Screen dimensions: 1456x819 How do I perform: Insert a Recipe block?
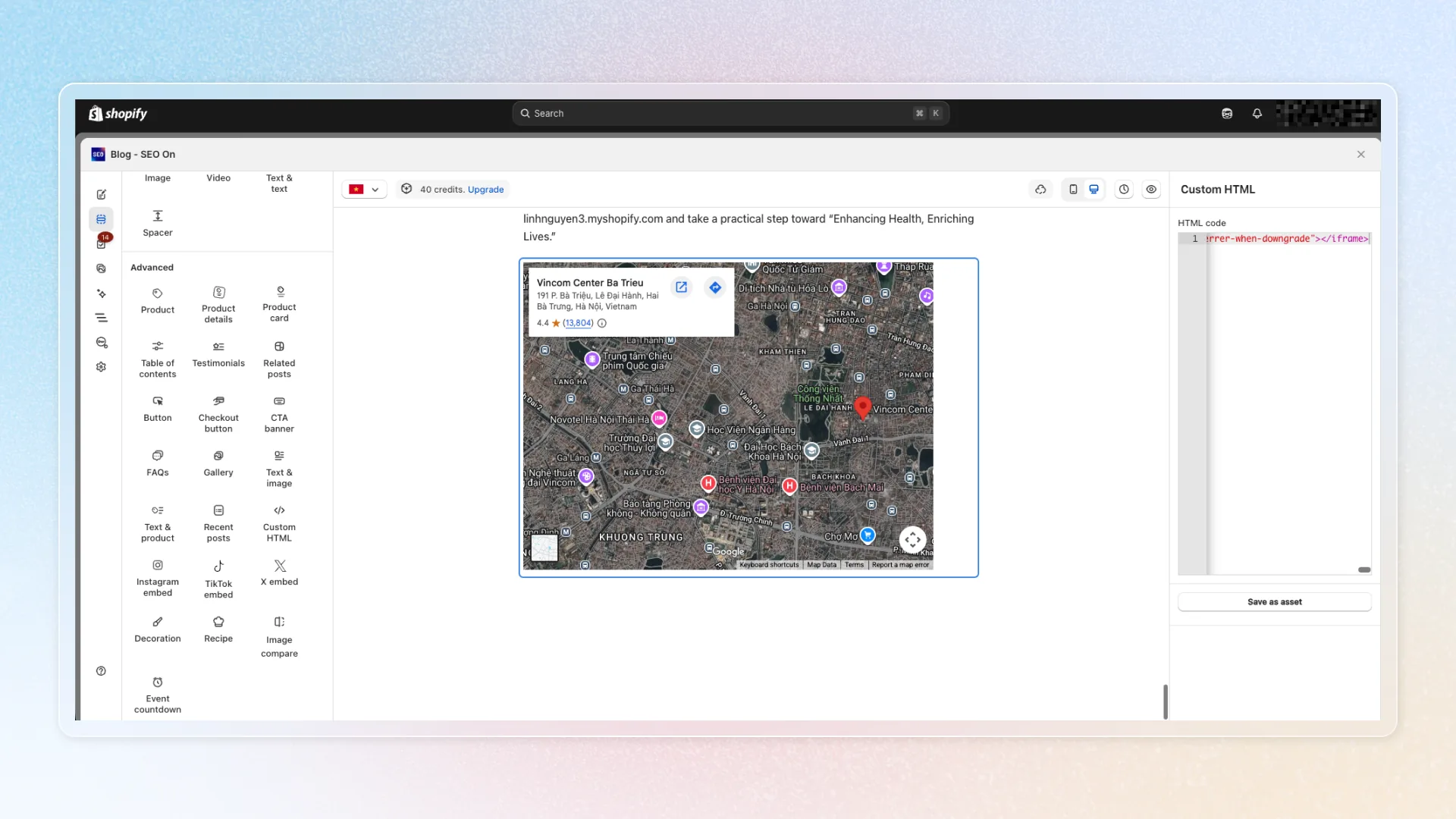218,630
